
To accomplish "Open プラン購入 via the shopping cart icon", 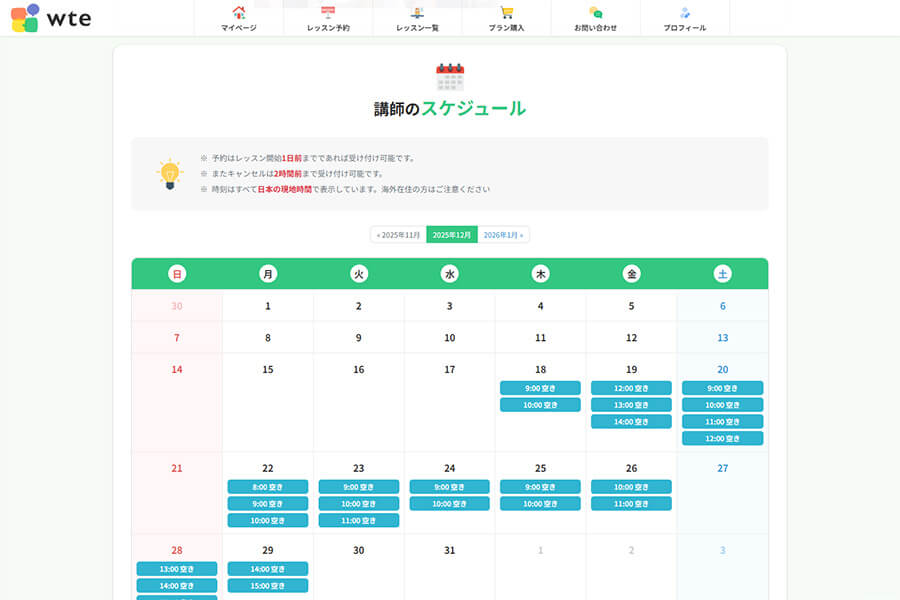I will pyautogui.click(x=507, y=13).
